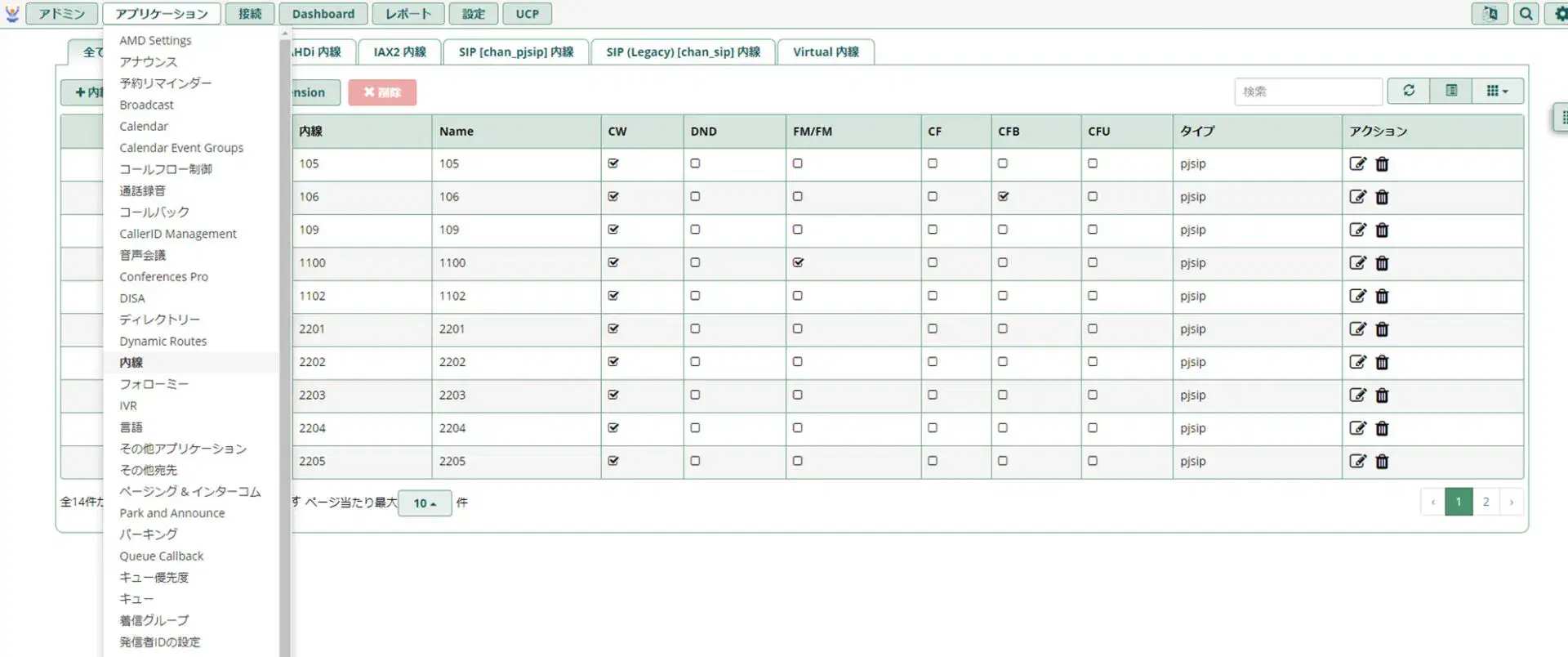Open the language translate icon in header

tap(1490, 14)
